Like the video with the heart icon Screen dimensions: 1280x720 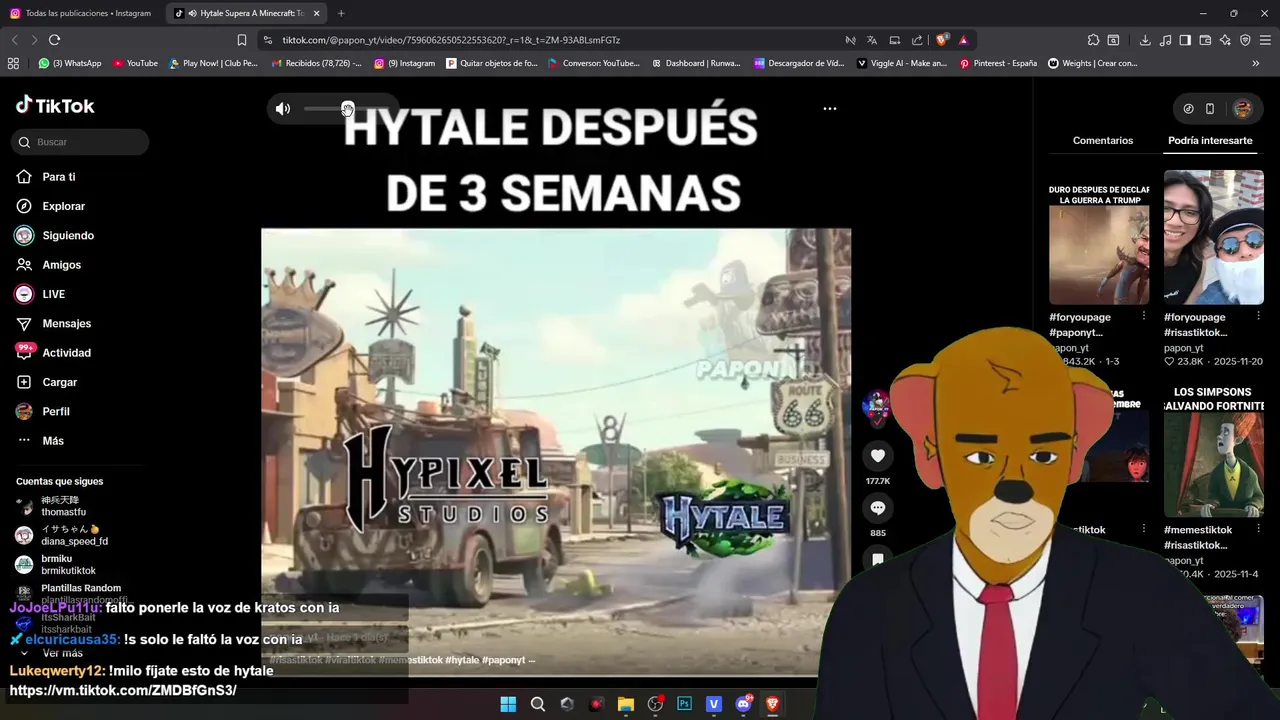[877, 456]
